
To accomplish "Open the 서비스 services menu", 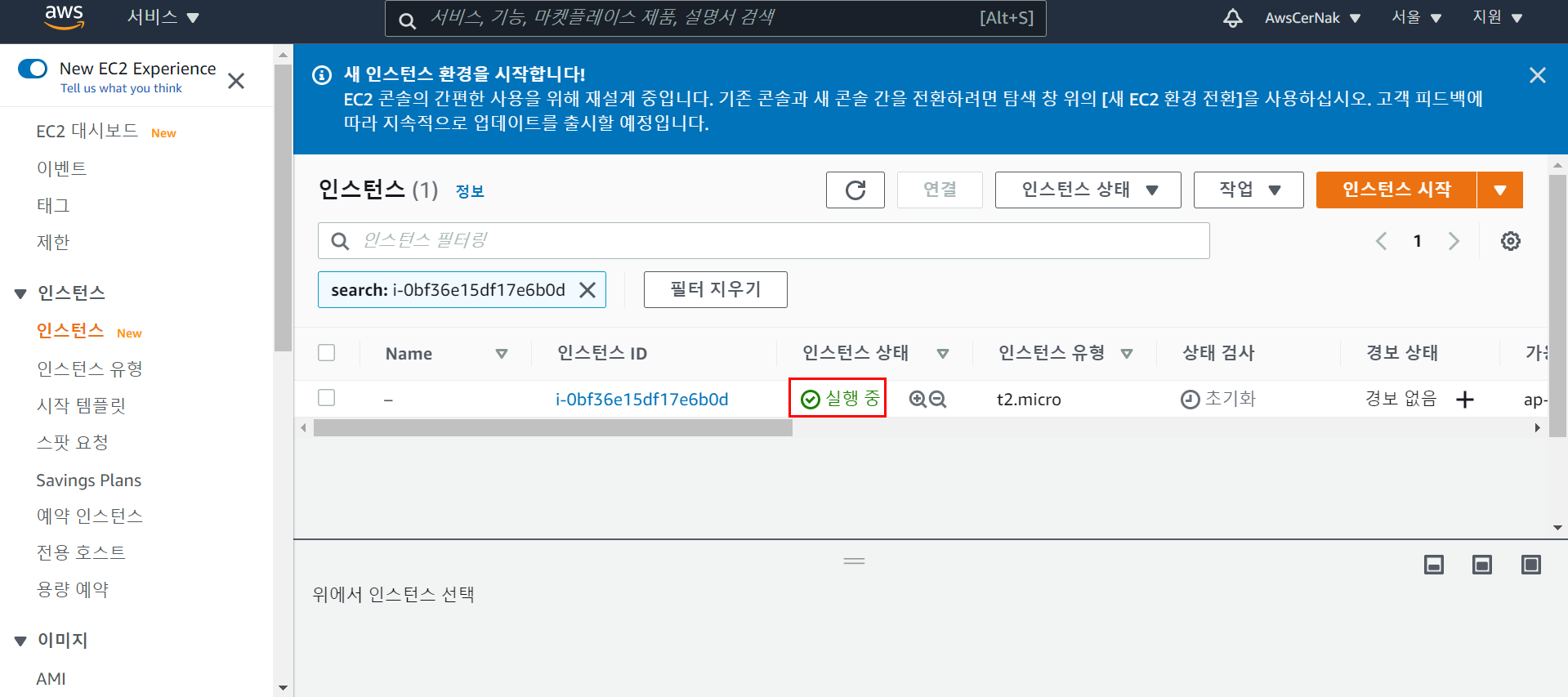I will pos(163,17).
